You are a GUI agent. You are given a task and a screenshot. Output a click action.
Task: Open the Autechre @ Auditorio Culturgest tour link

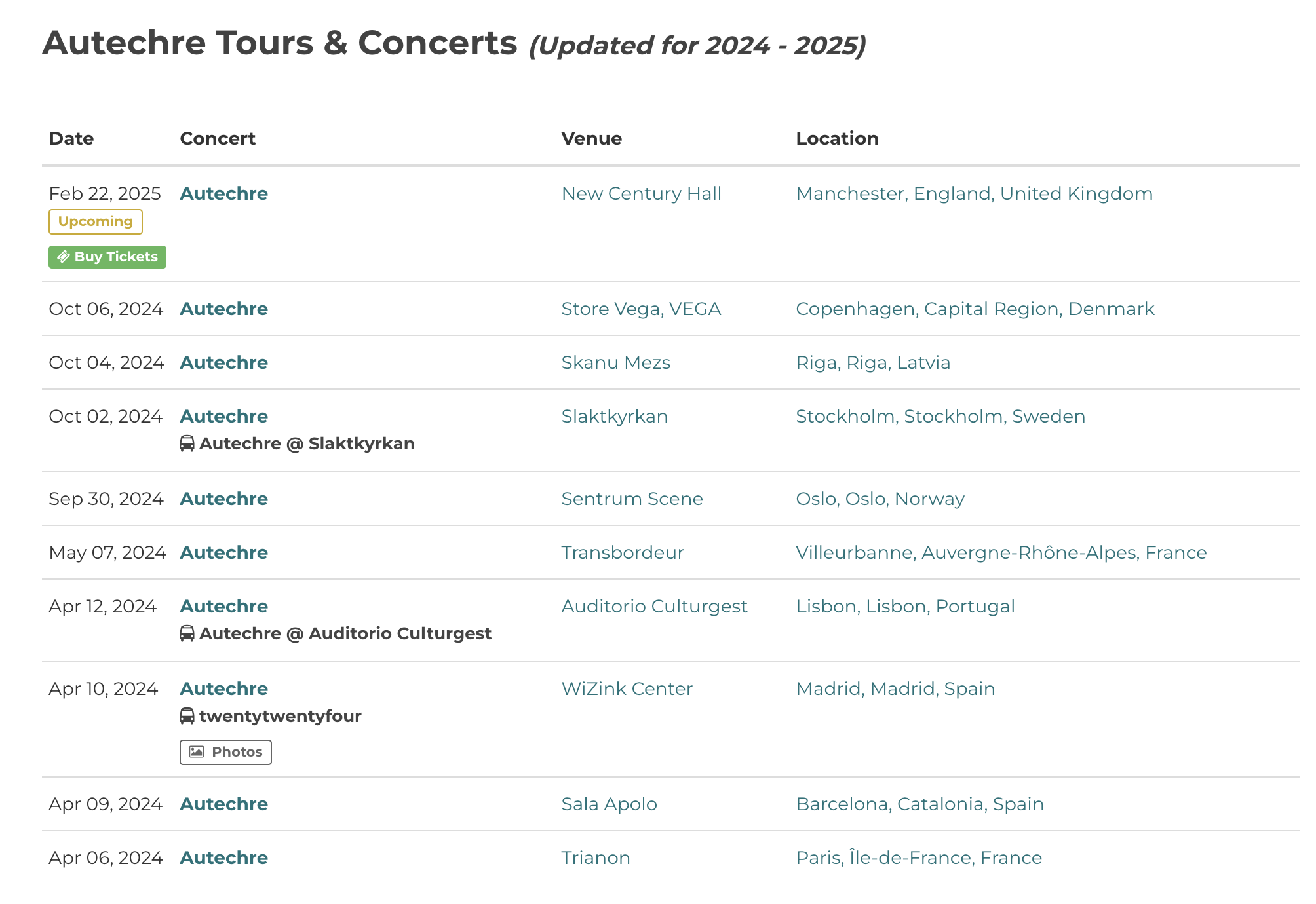click(345, 633)
